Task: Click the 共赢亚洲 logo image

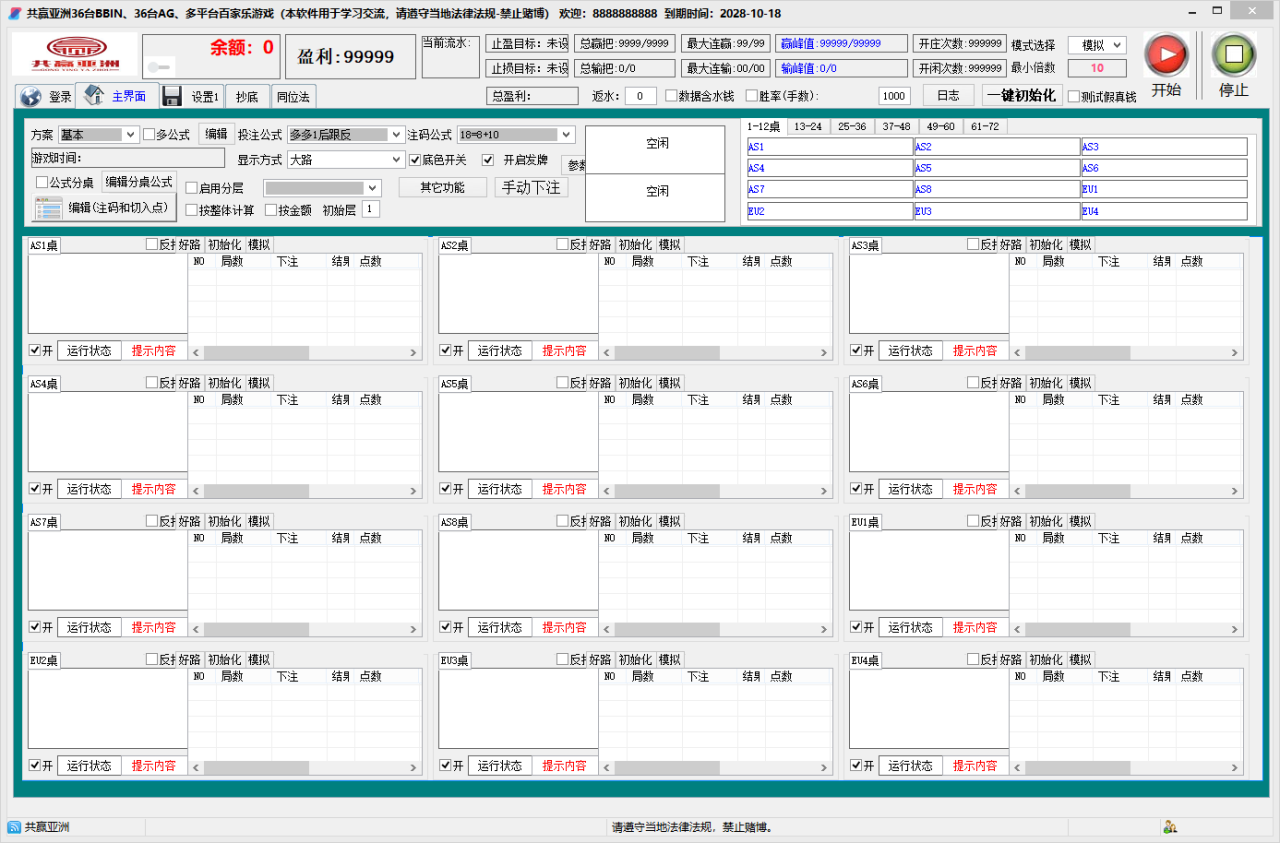Action: [75, 54]
